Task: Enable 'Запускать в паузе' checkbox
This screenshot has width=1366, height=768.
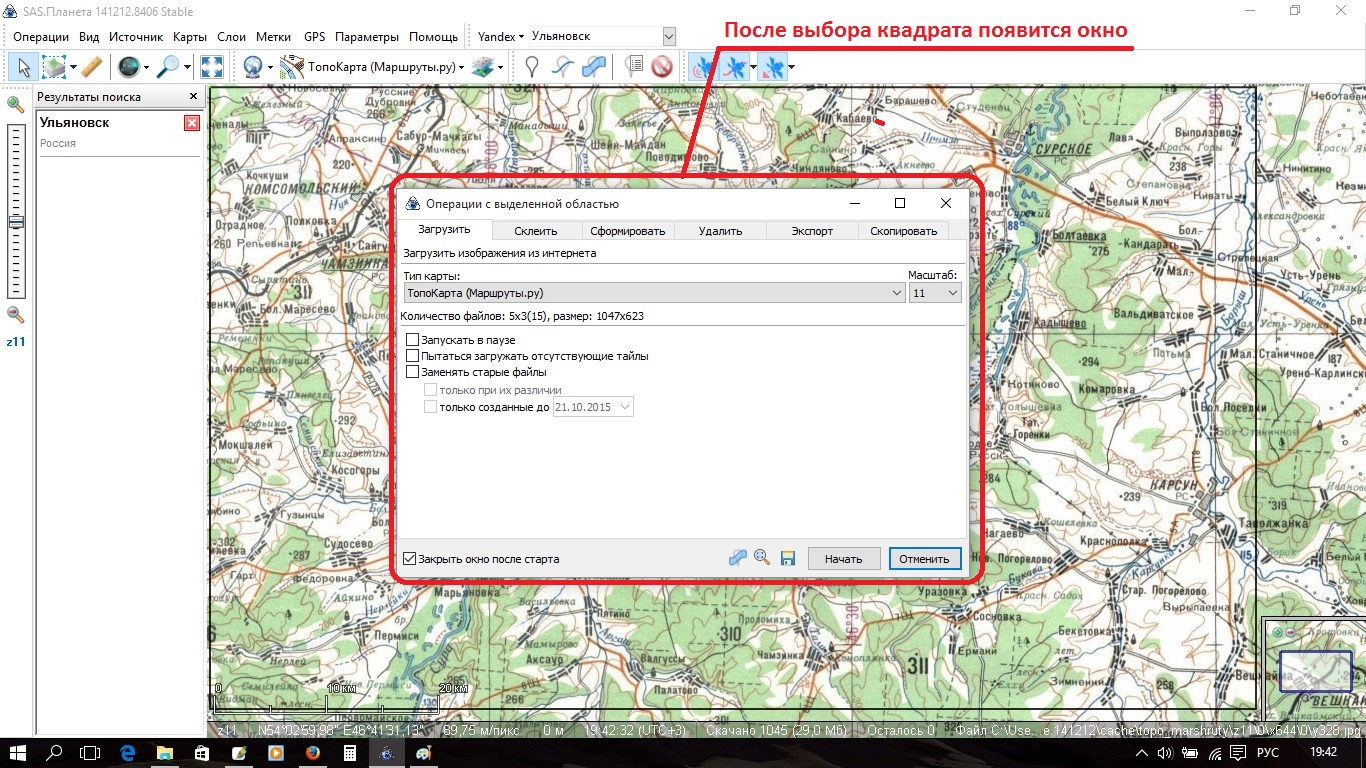Action: click(412, 340)
